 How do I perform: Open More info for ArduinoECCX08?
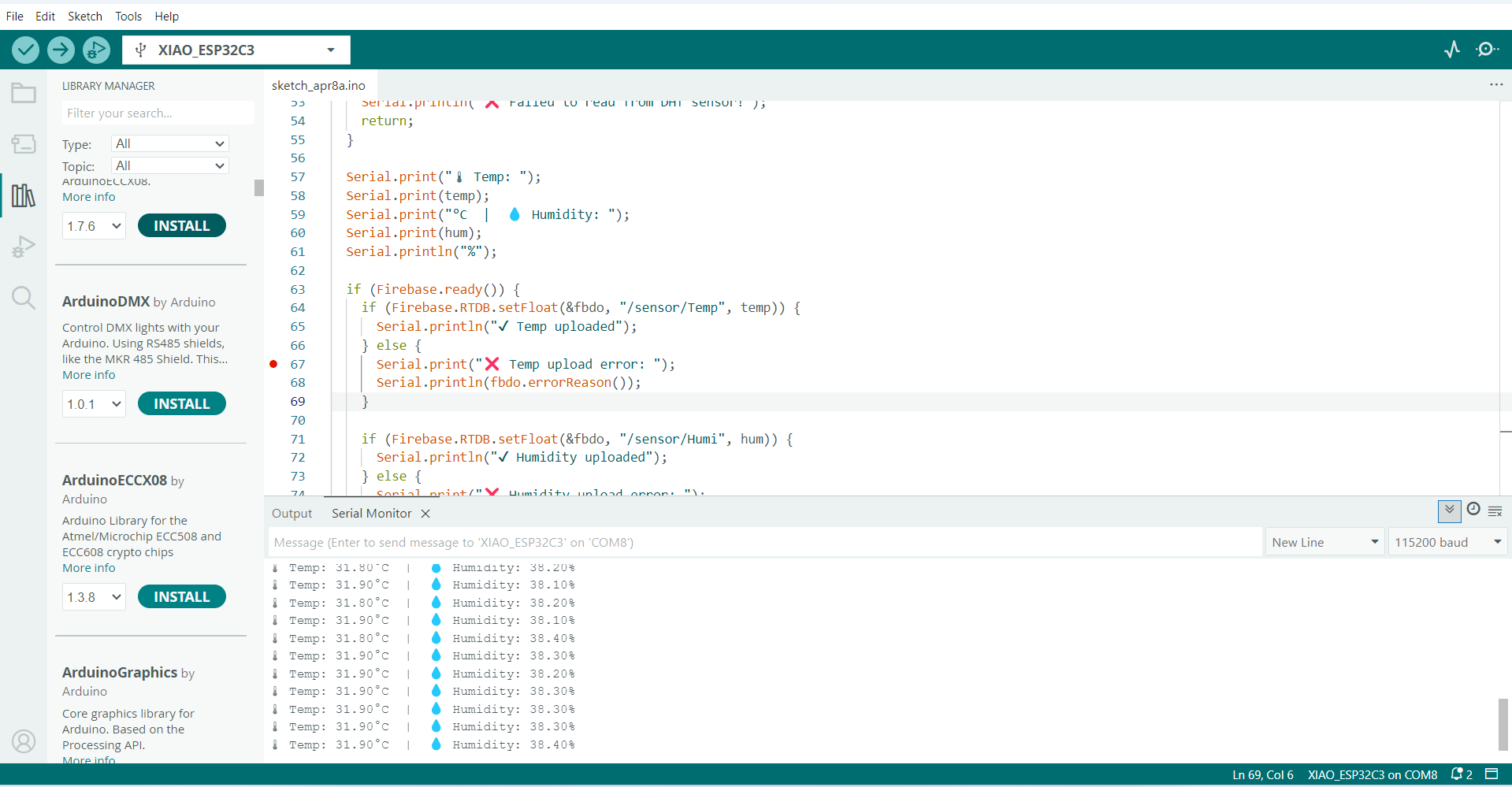point(89,568)
